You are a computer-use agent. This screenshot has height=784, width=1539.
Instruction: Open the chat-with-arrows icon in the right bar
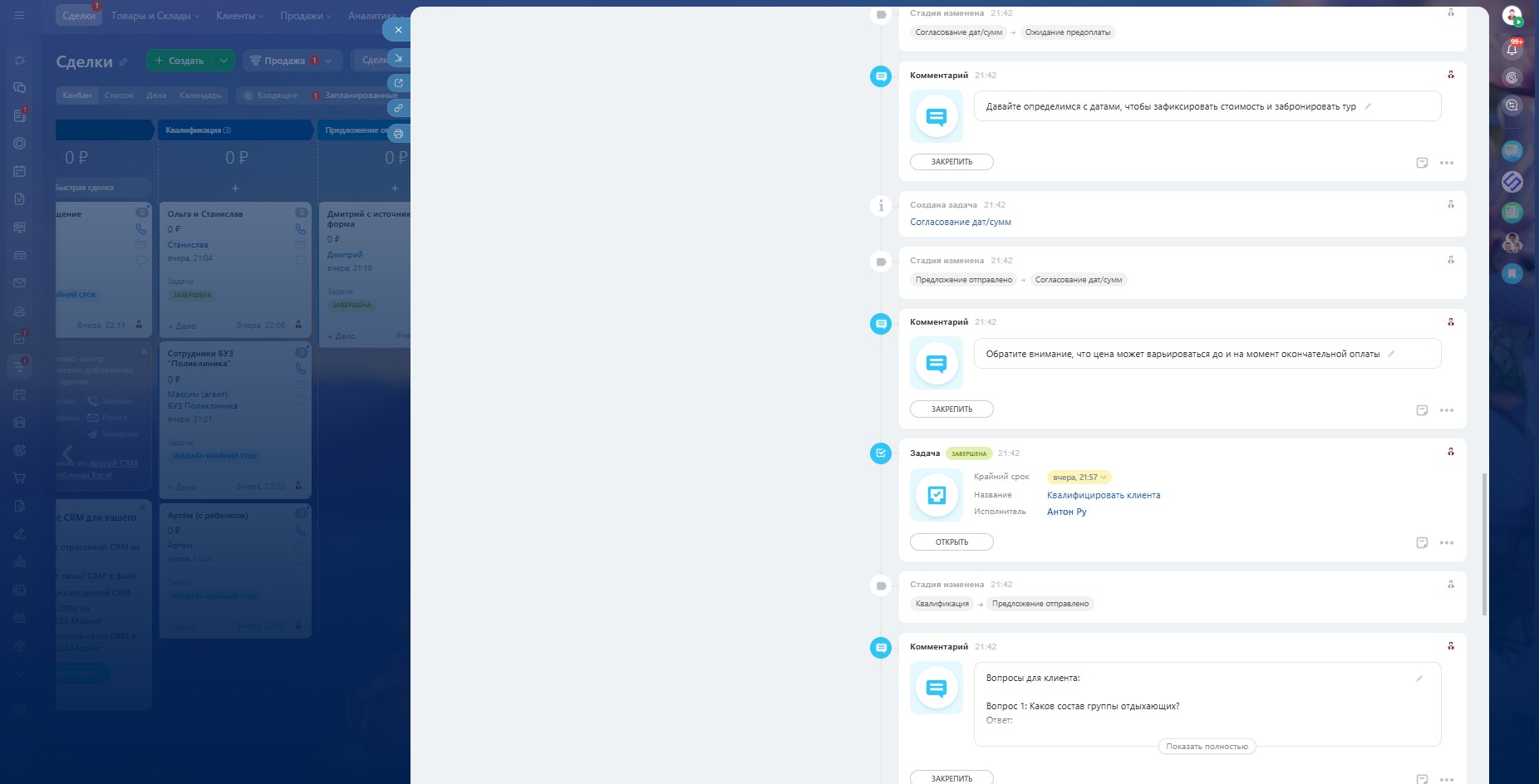(1512, 105)
